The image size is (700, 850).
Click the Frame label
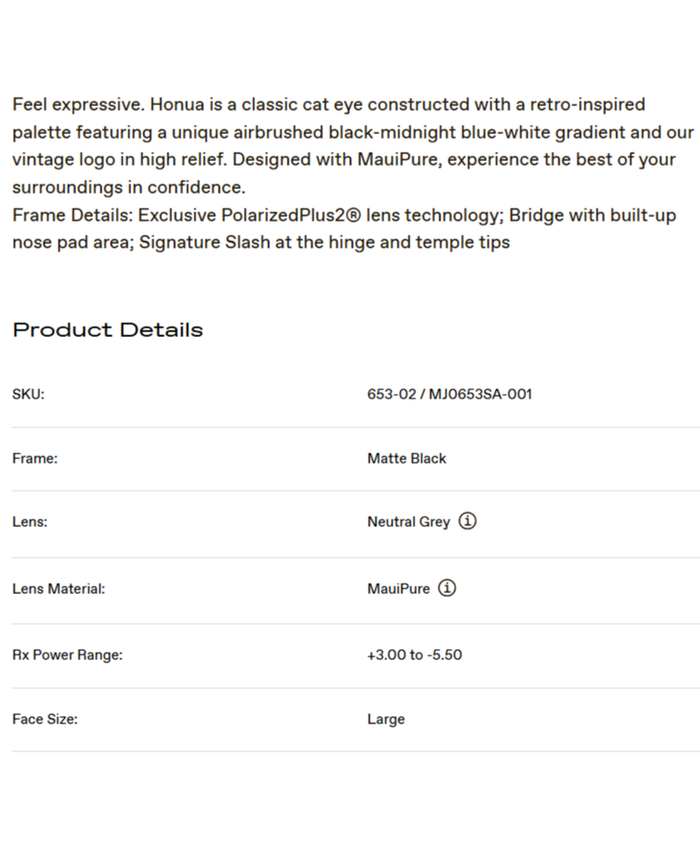35,458
